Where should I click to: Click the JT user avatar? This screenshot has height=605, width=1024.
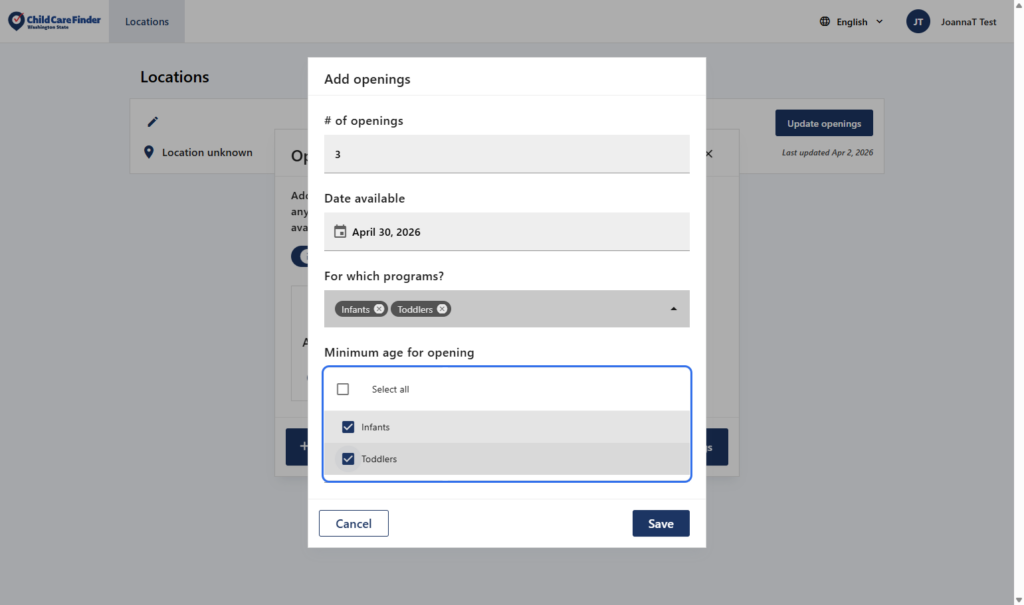[918, 21]
